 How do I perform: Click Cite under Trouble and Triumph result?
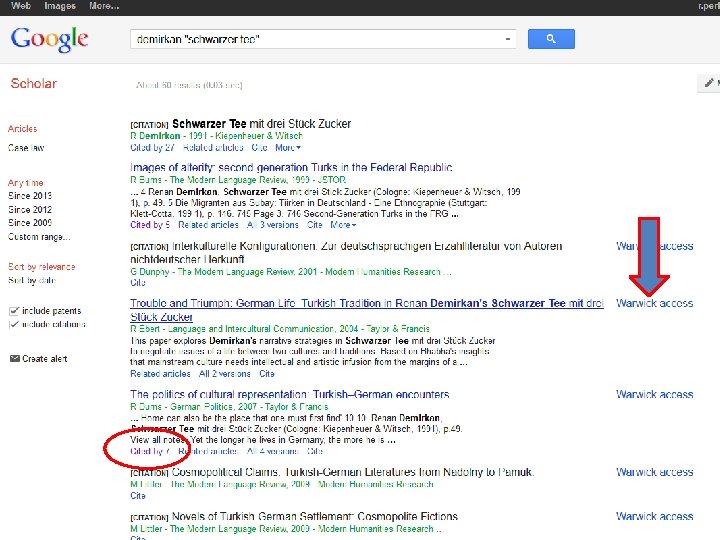tap(266, 374)
